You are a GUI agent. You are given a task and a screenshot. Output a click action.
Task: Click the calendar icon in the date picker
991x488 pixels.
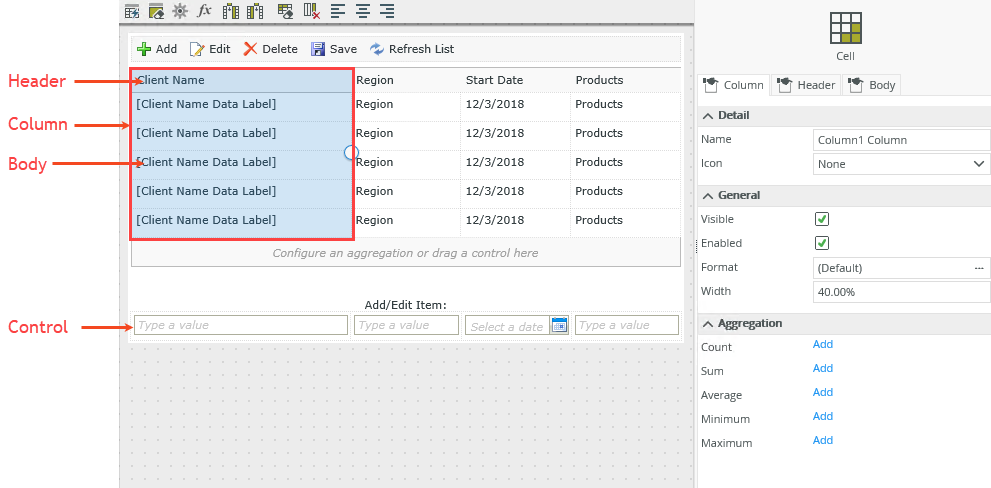point(559,325)
